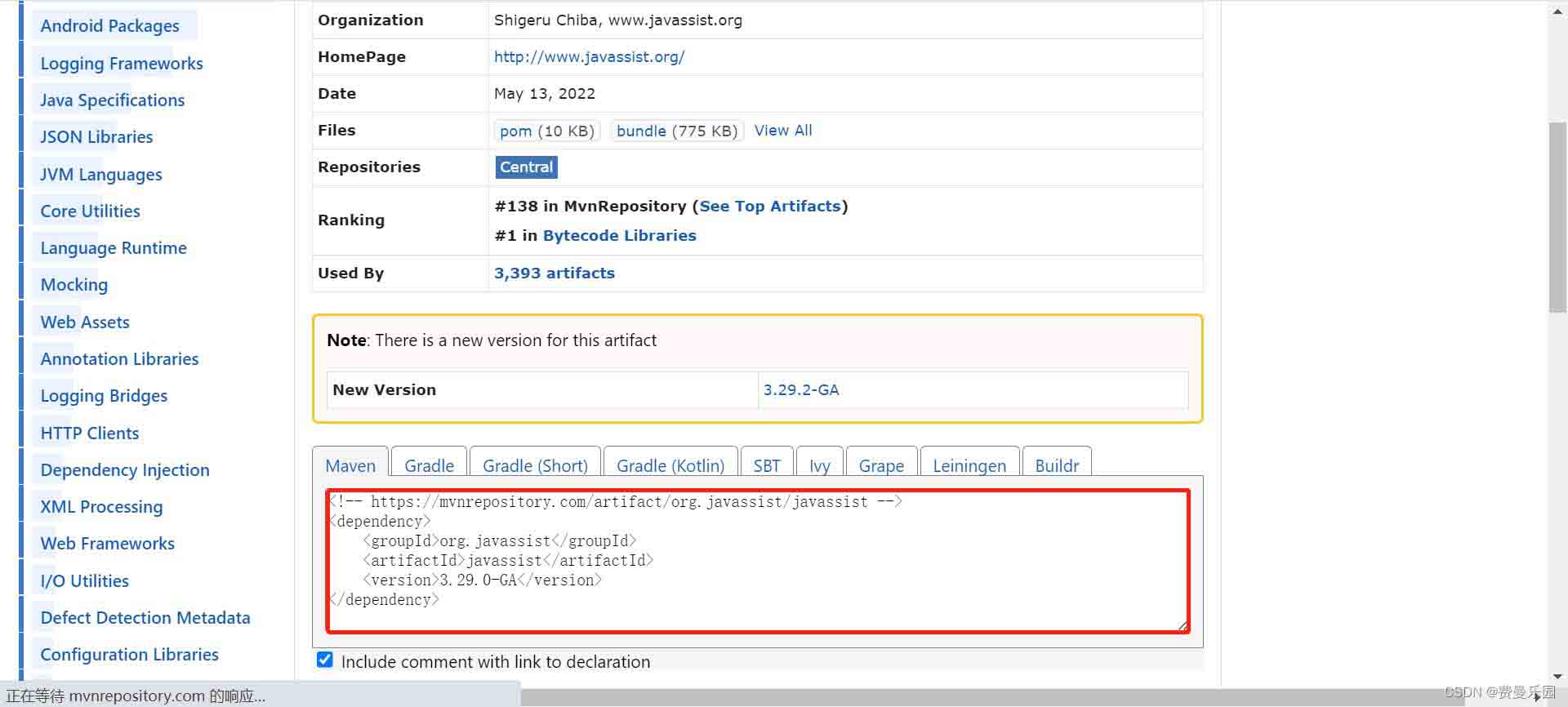1568x707 pixels.
Task: Click the Central repository badge
Action: 527,167
